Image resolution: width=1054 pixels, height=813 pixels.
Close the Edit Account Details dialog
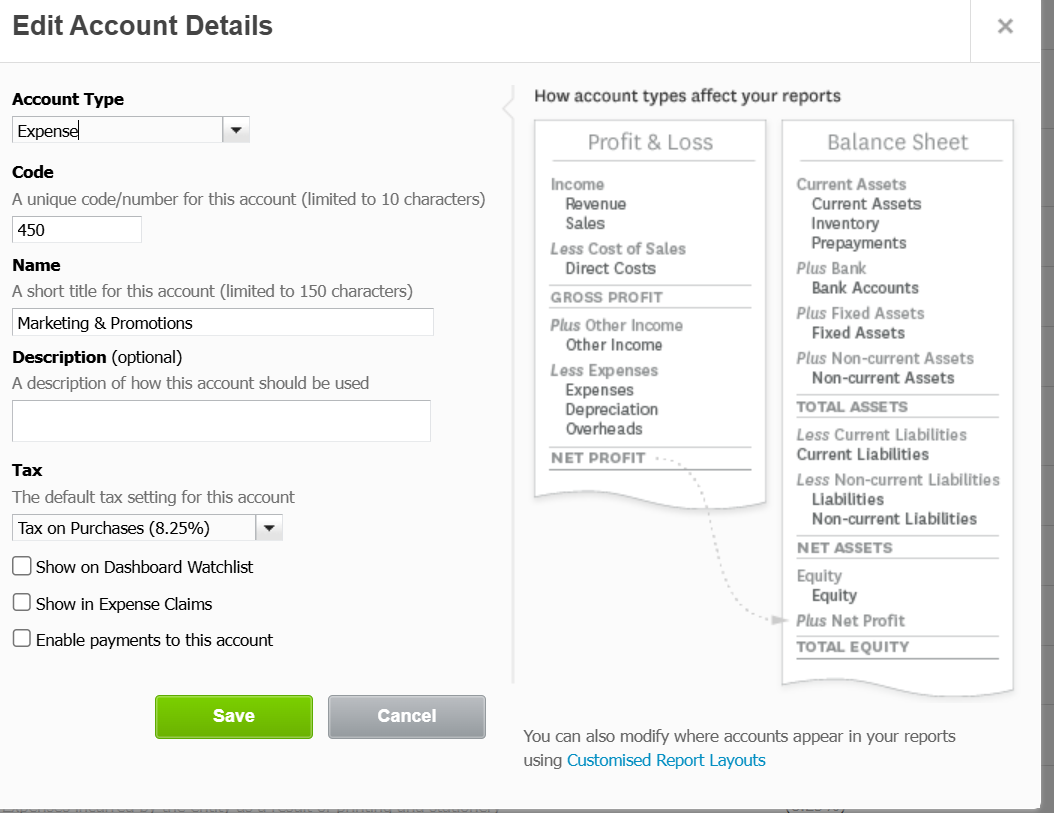point(1005,27)
